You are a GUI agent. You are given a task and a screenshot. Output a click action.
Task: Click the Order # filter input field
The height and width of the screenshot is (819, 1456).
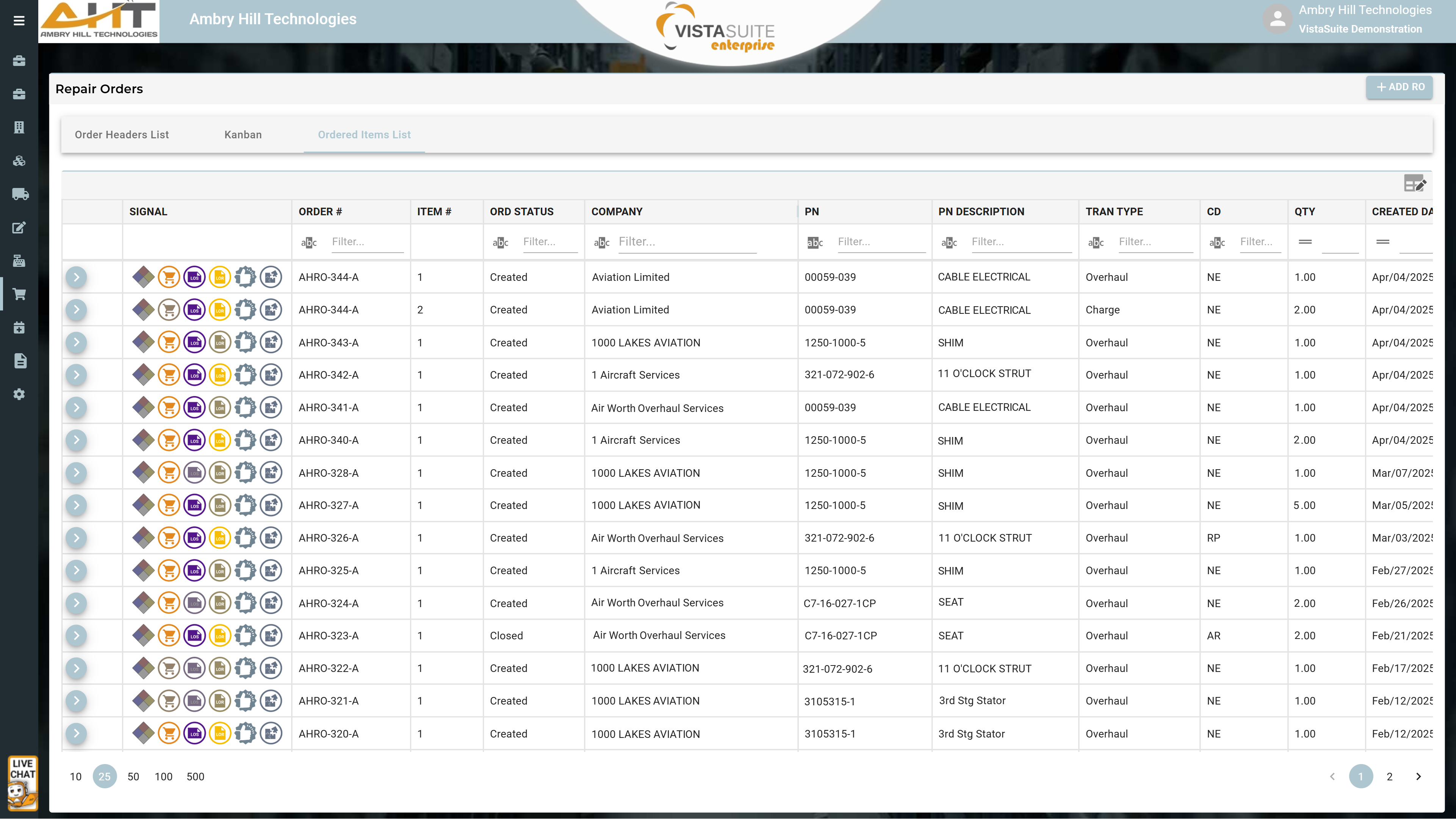[x=367, y=242]
